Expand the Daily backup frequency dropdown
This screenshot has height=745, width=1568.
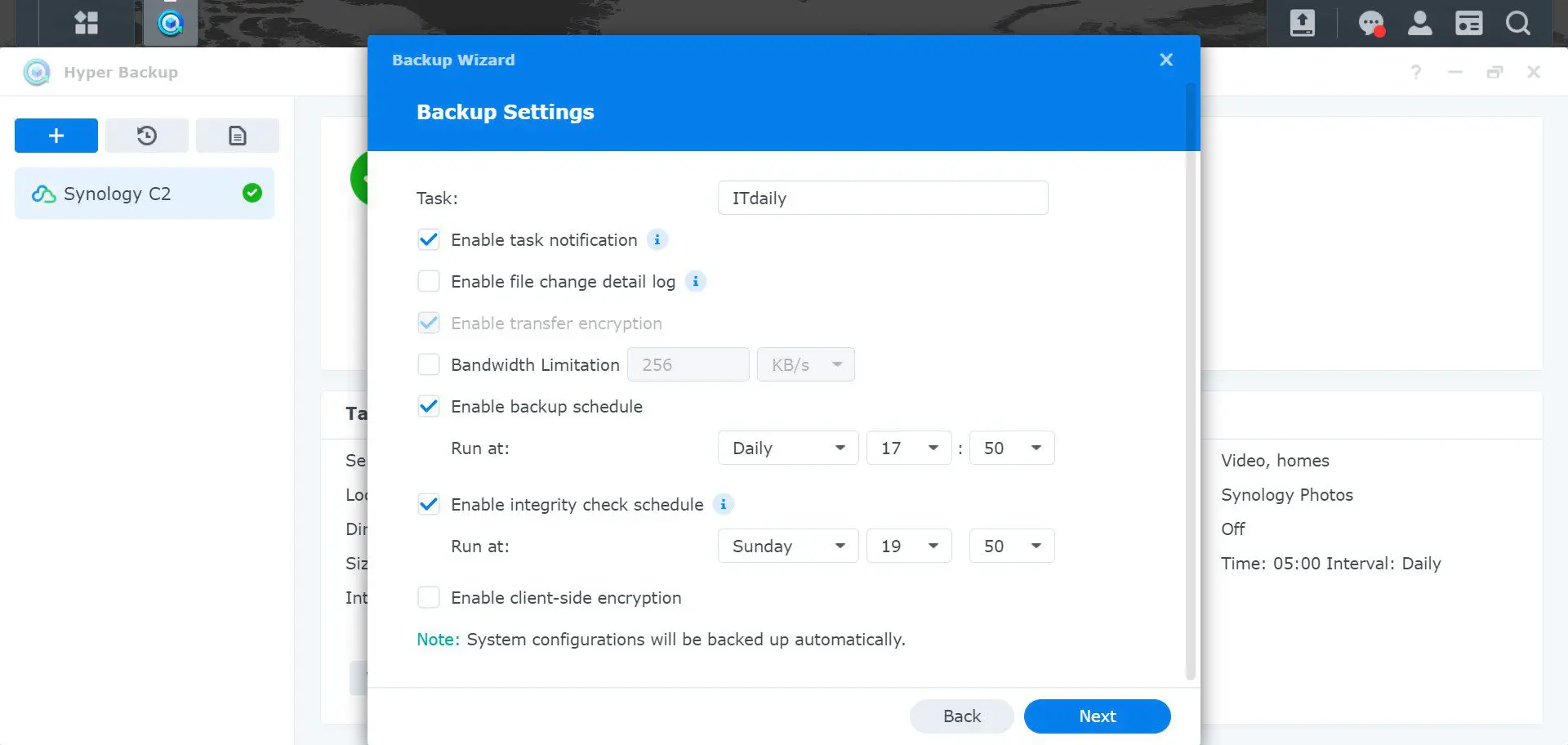pos(787,448)
